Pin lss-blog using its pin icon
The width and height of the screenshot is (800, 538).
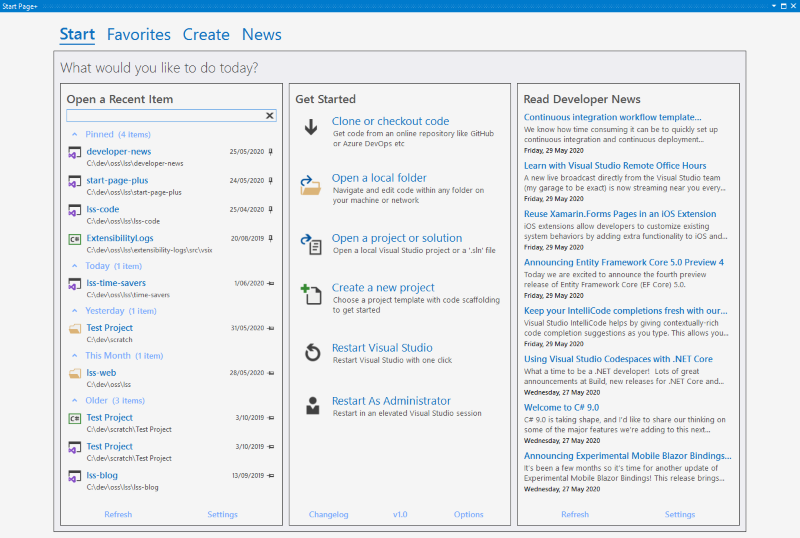tap(271, 476)
